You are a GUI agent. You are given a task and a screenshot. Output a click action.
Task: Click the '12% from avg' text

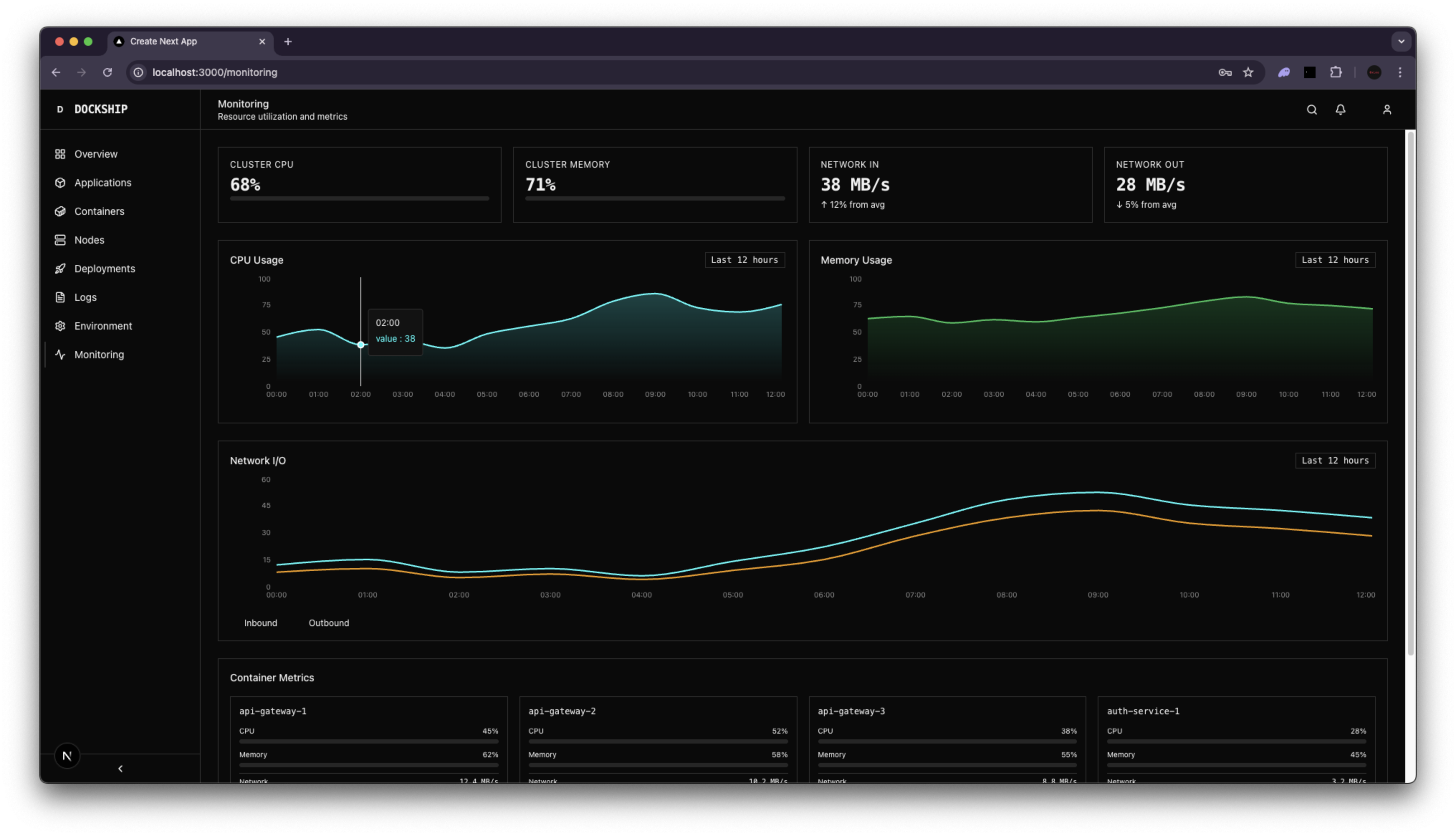[x=857, y=205]
